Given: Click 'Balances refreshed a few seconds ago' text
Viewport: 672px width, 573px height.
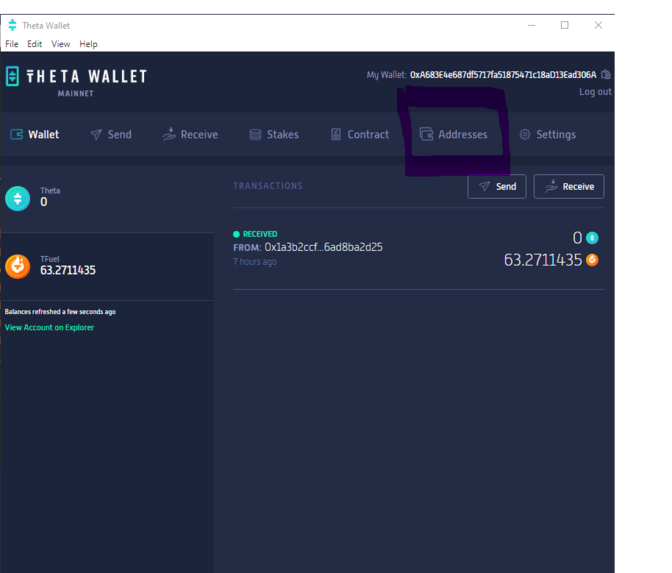Looking at the screenshot, I should tap(60, 312).
